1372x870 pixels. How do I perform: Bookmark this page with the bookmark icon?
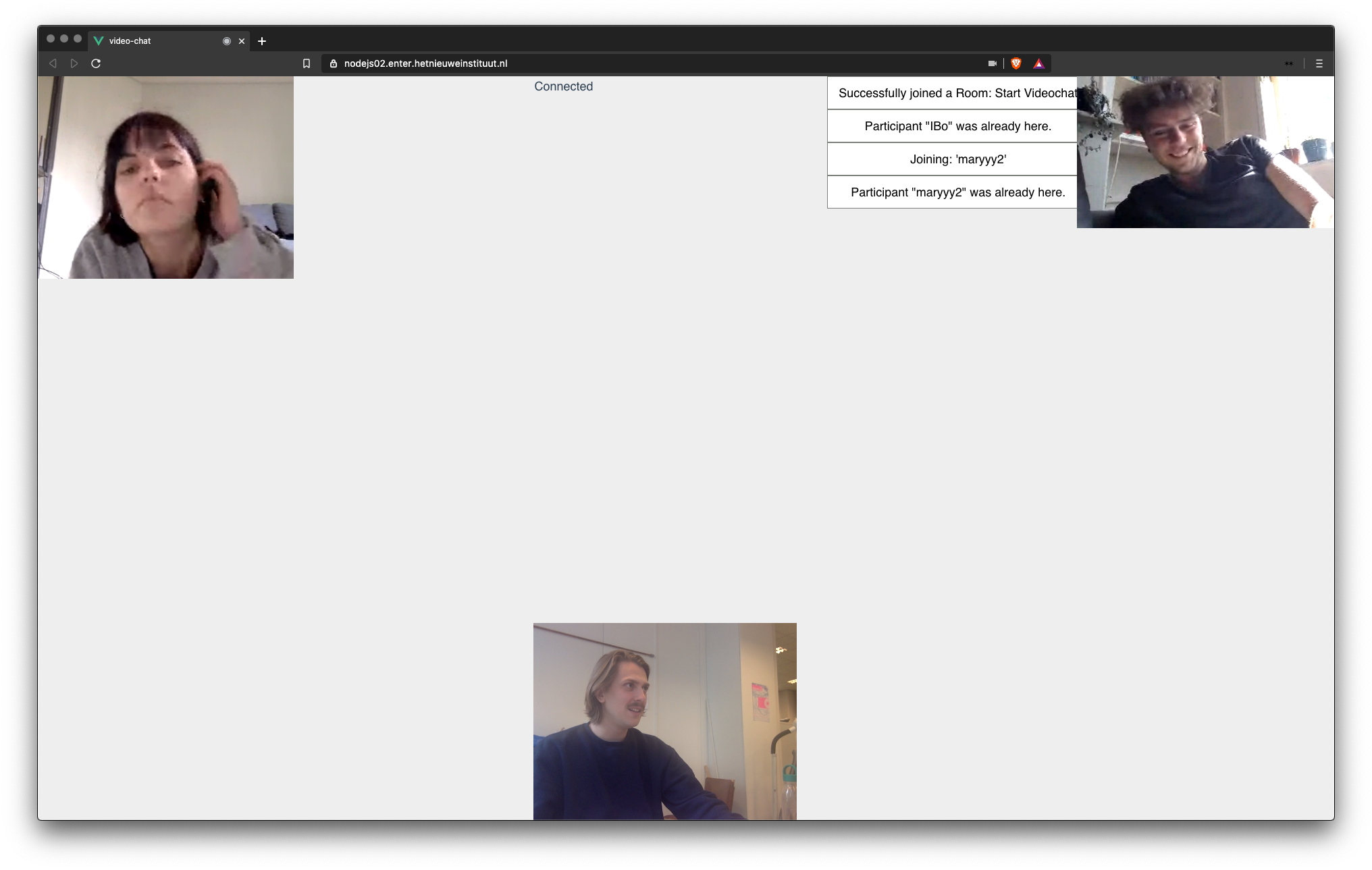click(x=307, y=63)
